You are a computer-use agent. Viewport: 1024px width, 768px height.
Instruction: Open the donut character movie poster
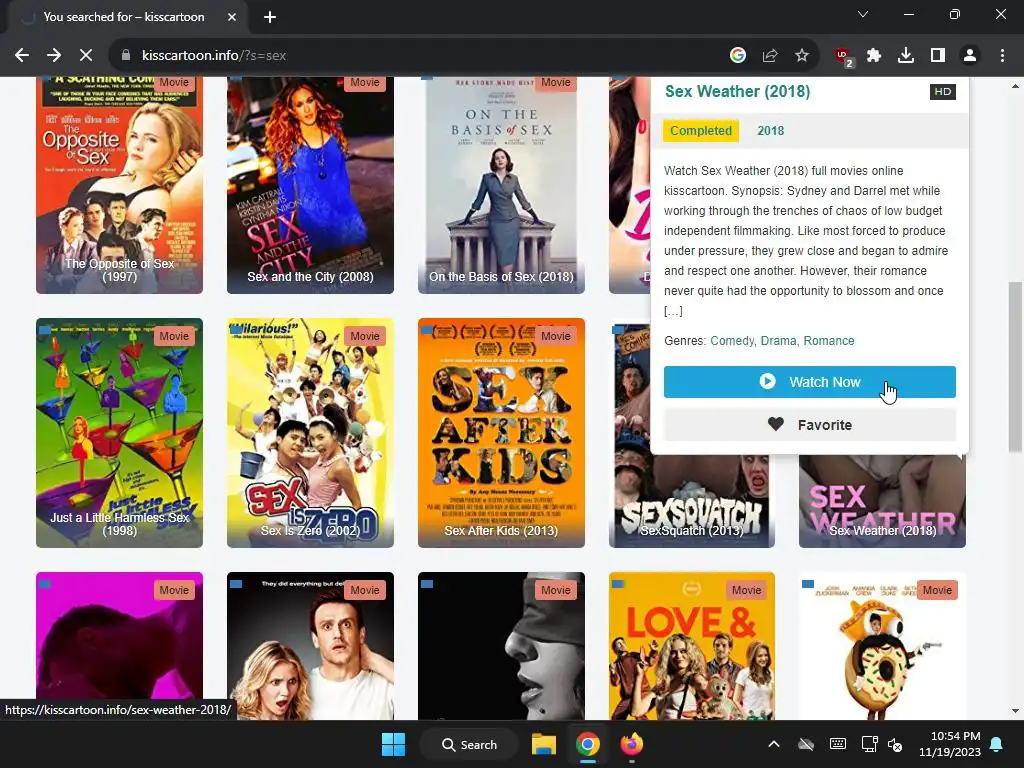coord(882,646)
